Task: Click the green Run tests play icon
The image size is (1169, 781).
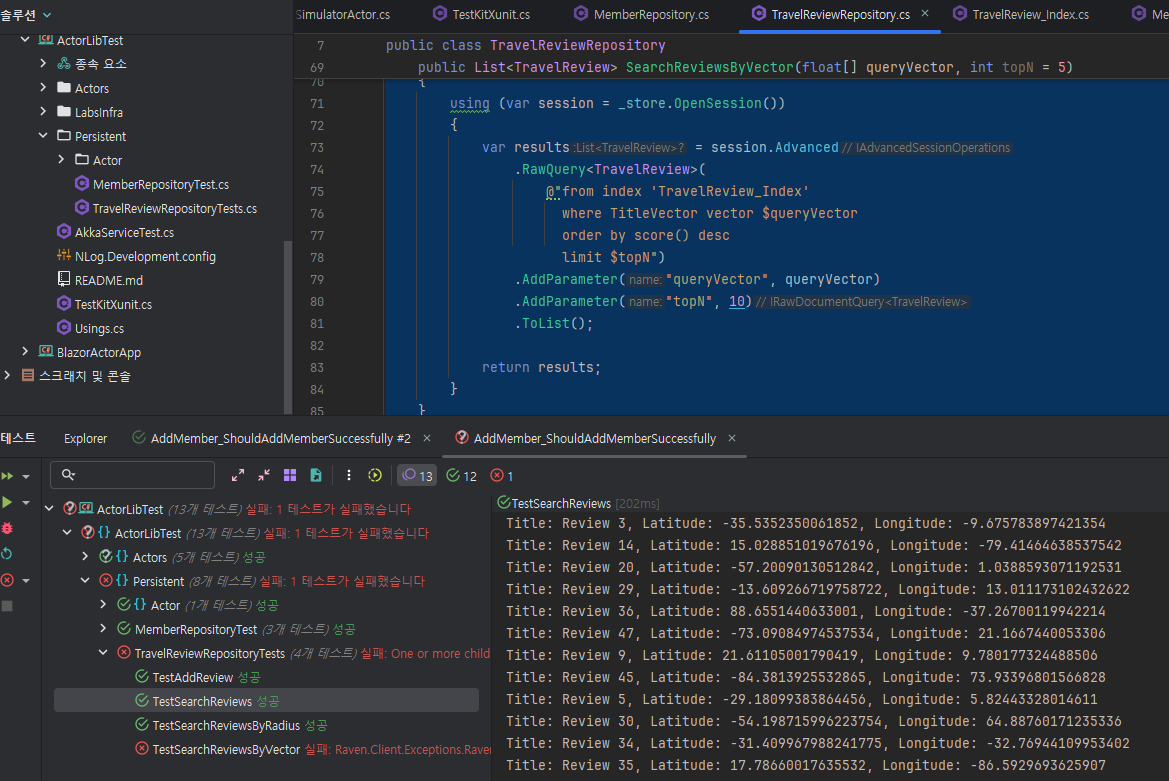Action: 8,502
